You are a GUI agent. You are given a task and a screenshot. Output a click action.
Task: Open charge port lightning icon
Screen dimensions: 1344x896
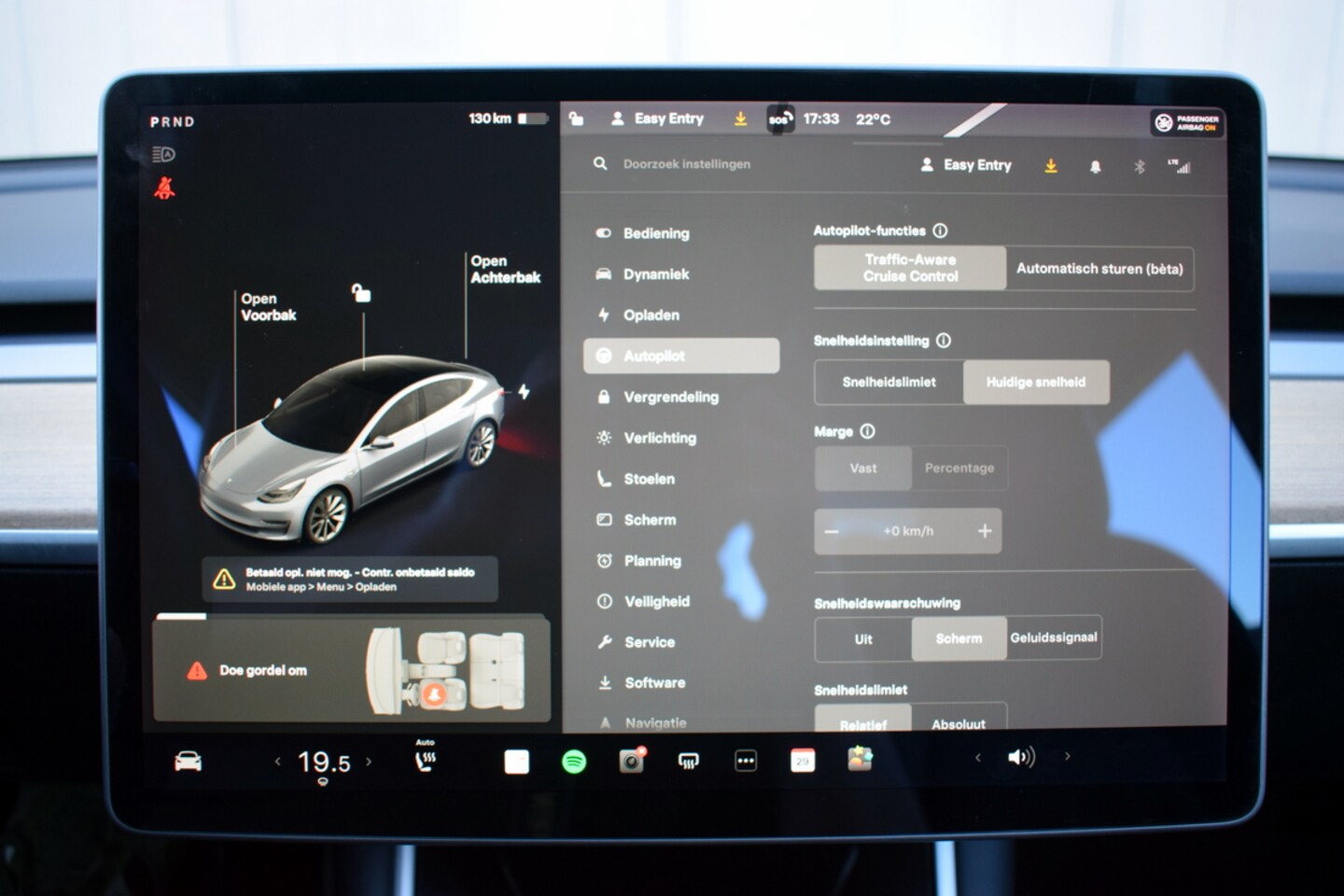pyautogui.click(x=525, y=392)
